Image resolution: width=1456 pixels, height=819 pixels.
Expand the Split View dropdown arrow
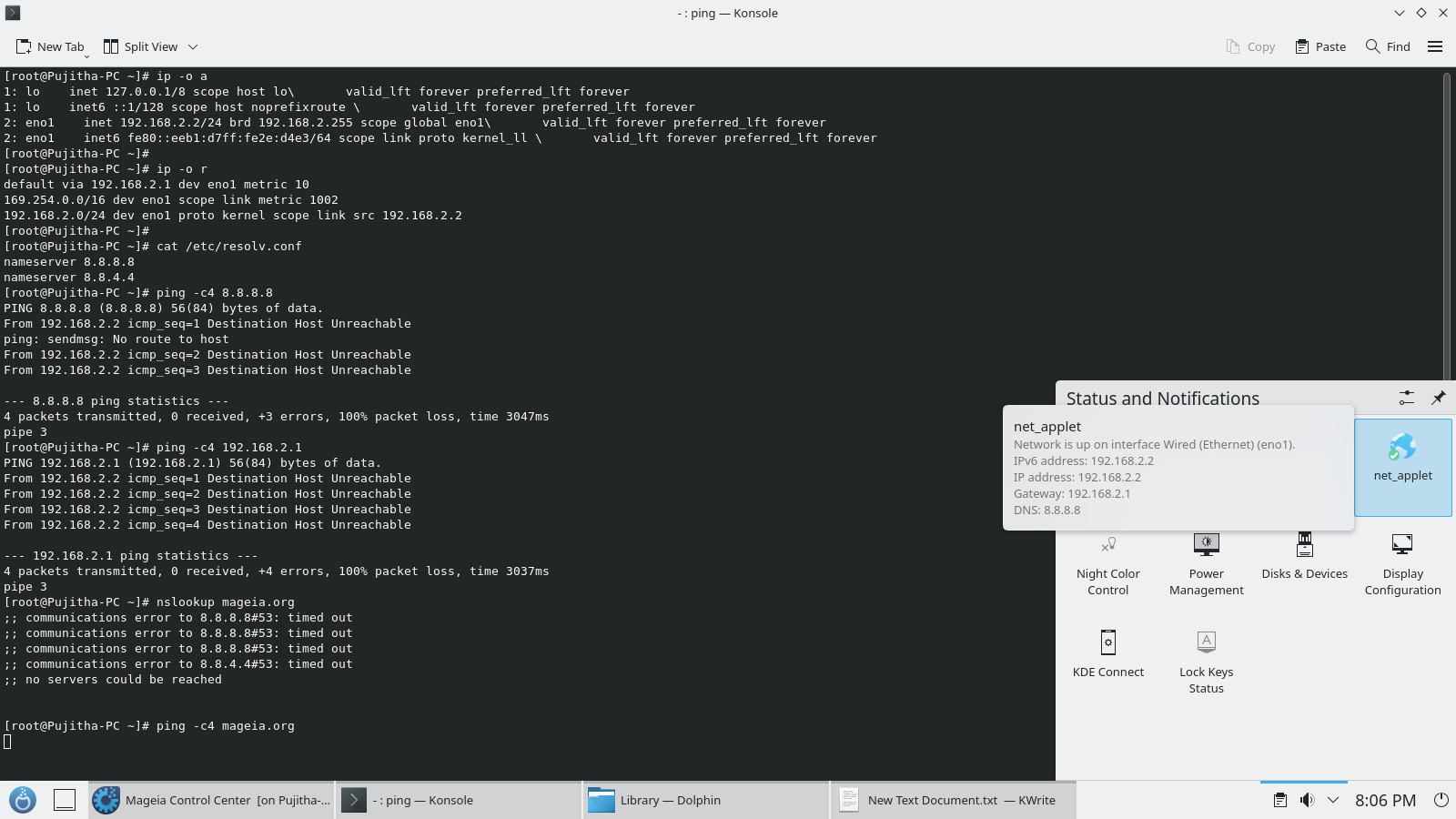coord(193,46)
